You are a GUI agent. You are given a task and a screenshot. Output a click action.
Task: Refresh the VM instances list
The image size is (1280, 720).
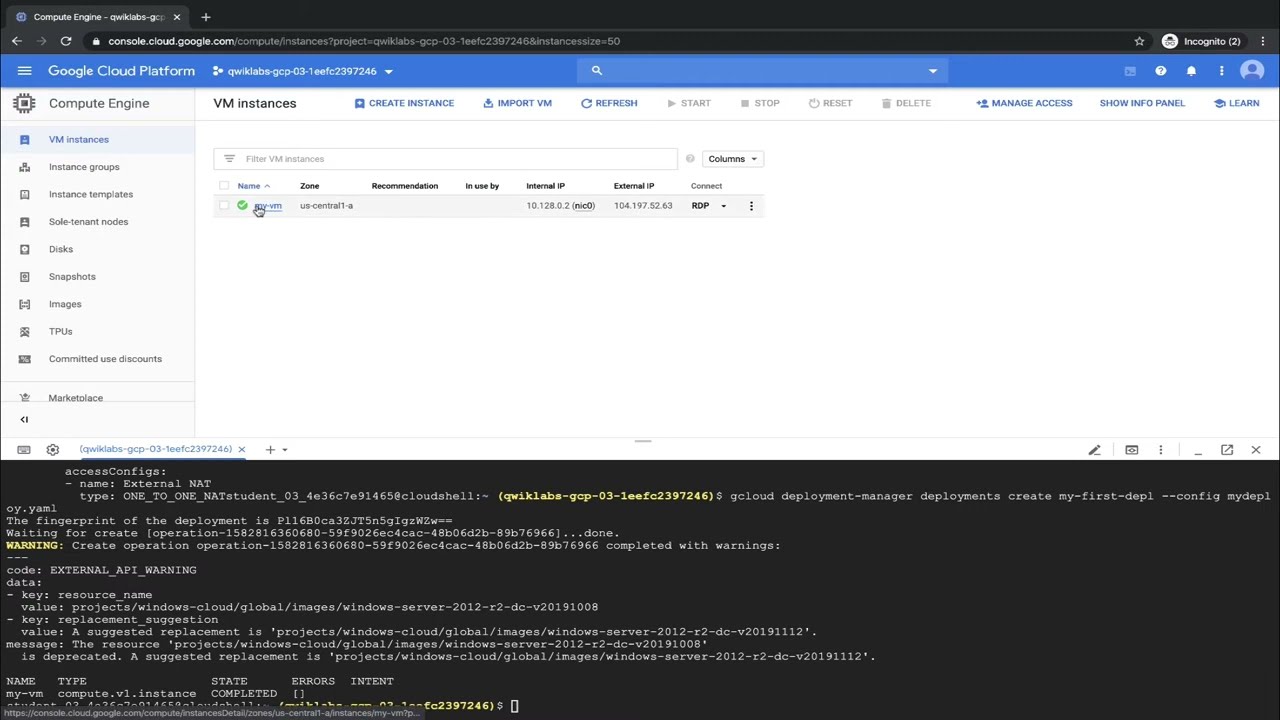[609, 103]
